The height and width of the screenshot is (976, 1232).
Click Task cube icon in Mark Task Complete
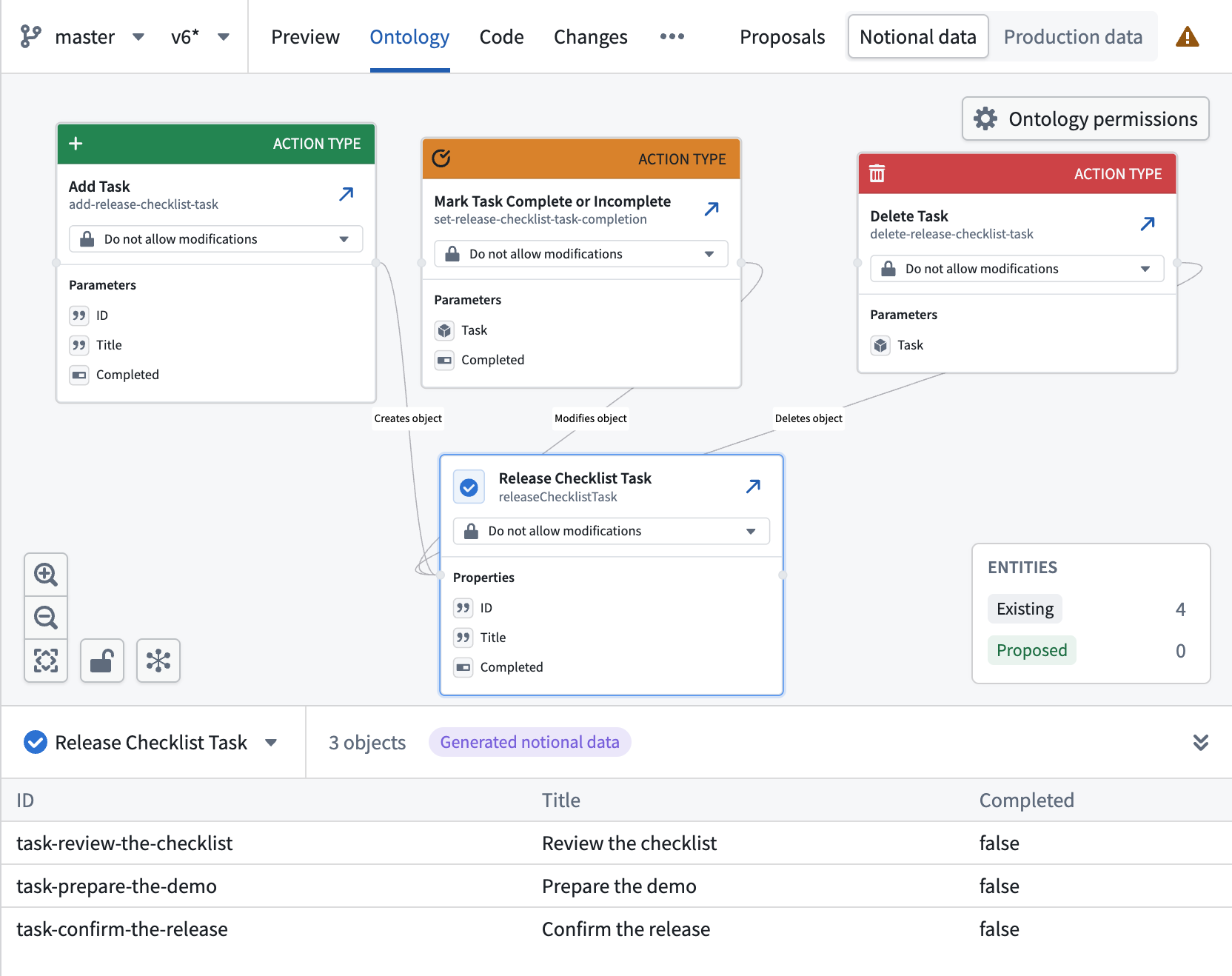point(444,330)
